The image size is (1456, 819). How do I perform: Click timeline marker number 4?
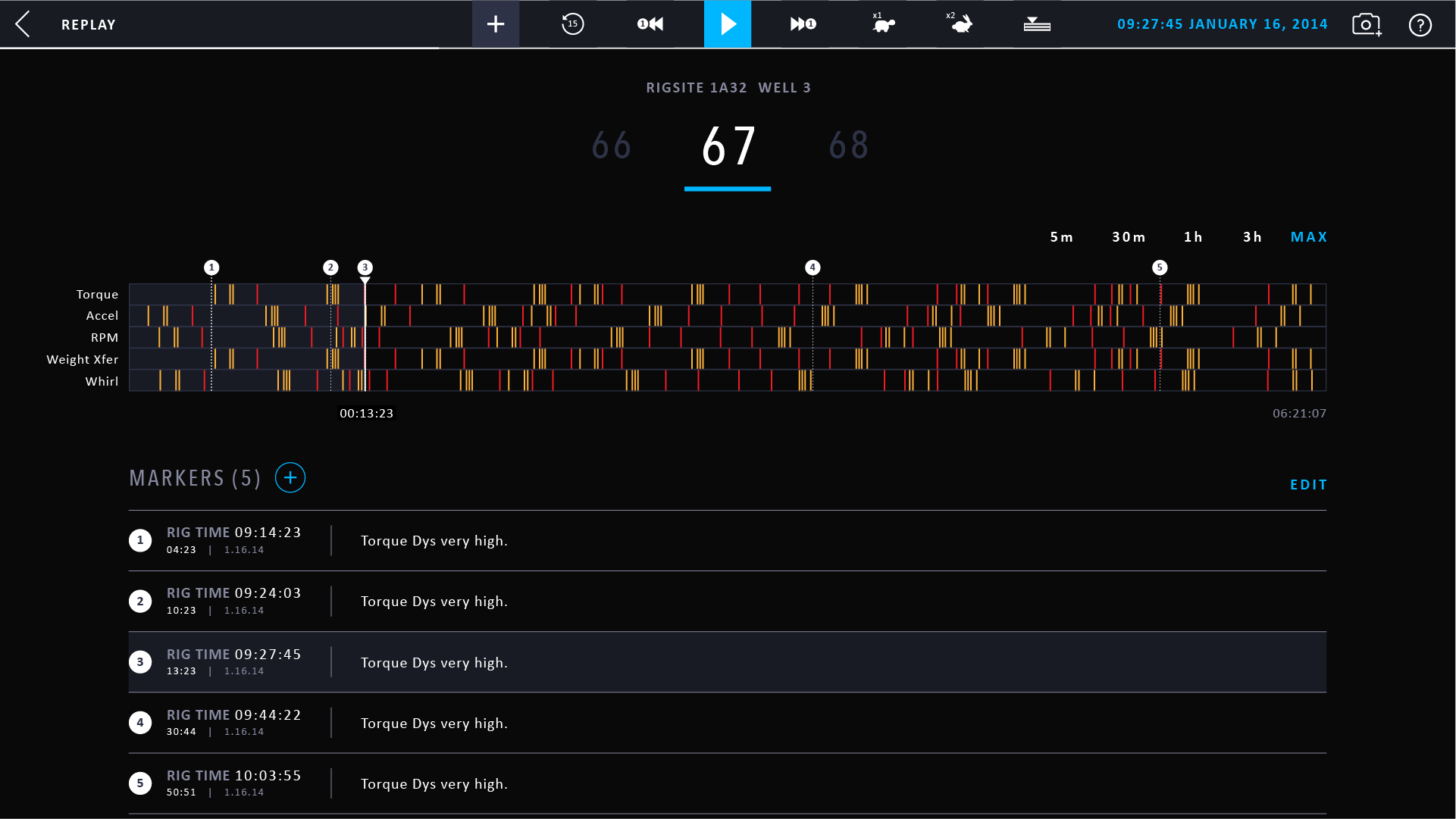pos(813,267)
